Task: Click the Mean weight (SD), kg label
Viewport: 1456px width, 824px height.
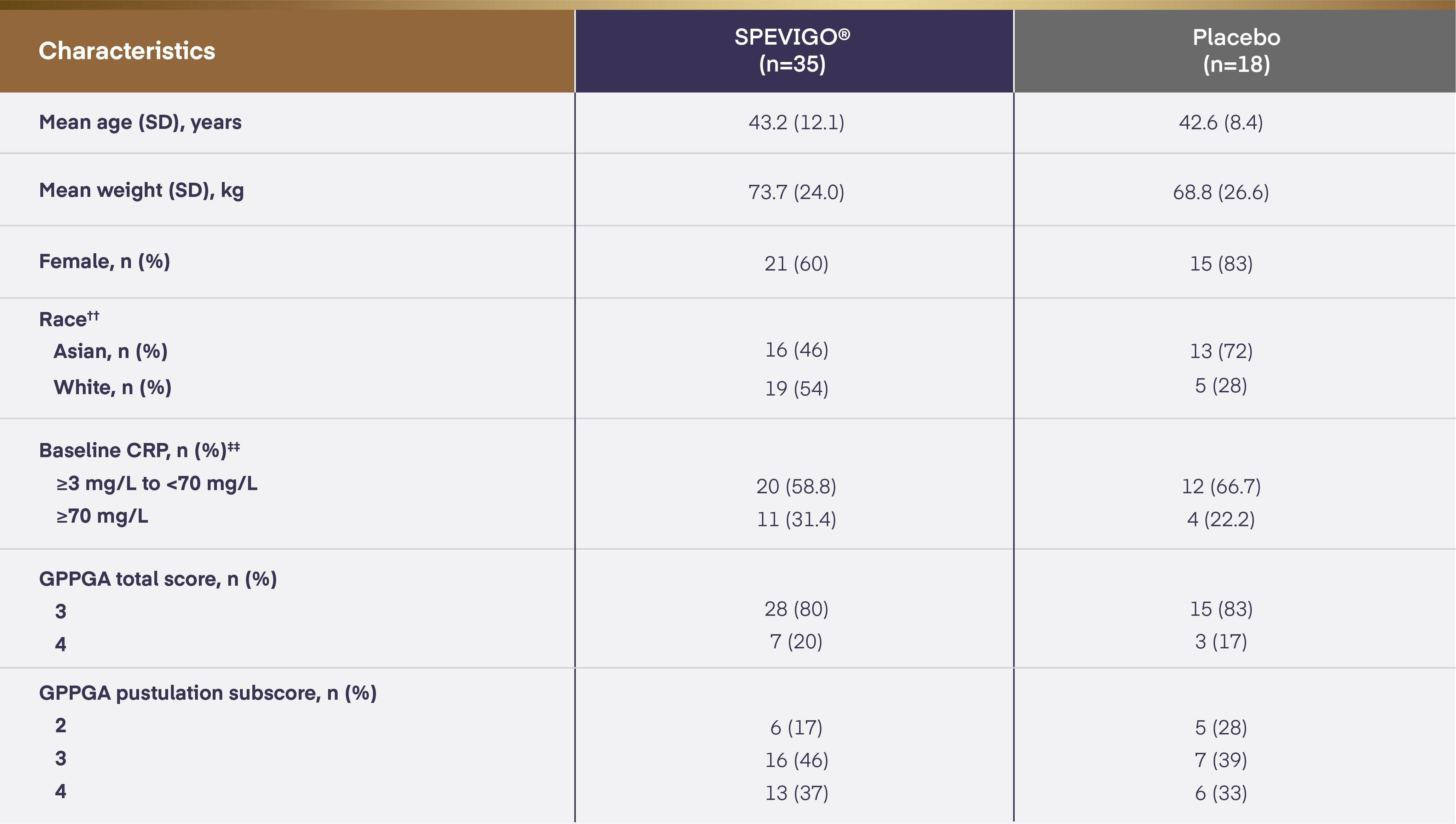Action: click(x=141, y=191)
